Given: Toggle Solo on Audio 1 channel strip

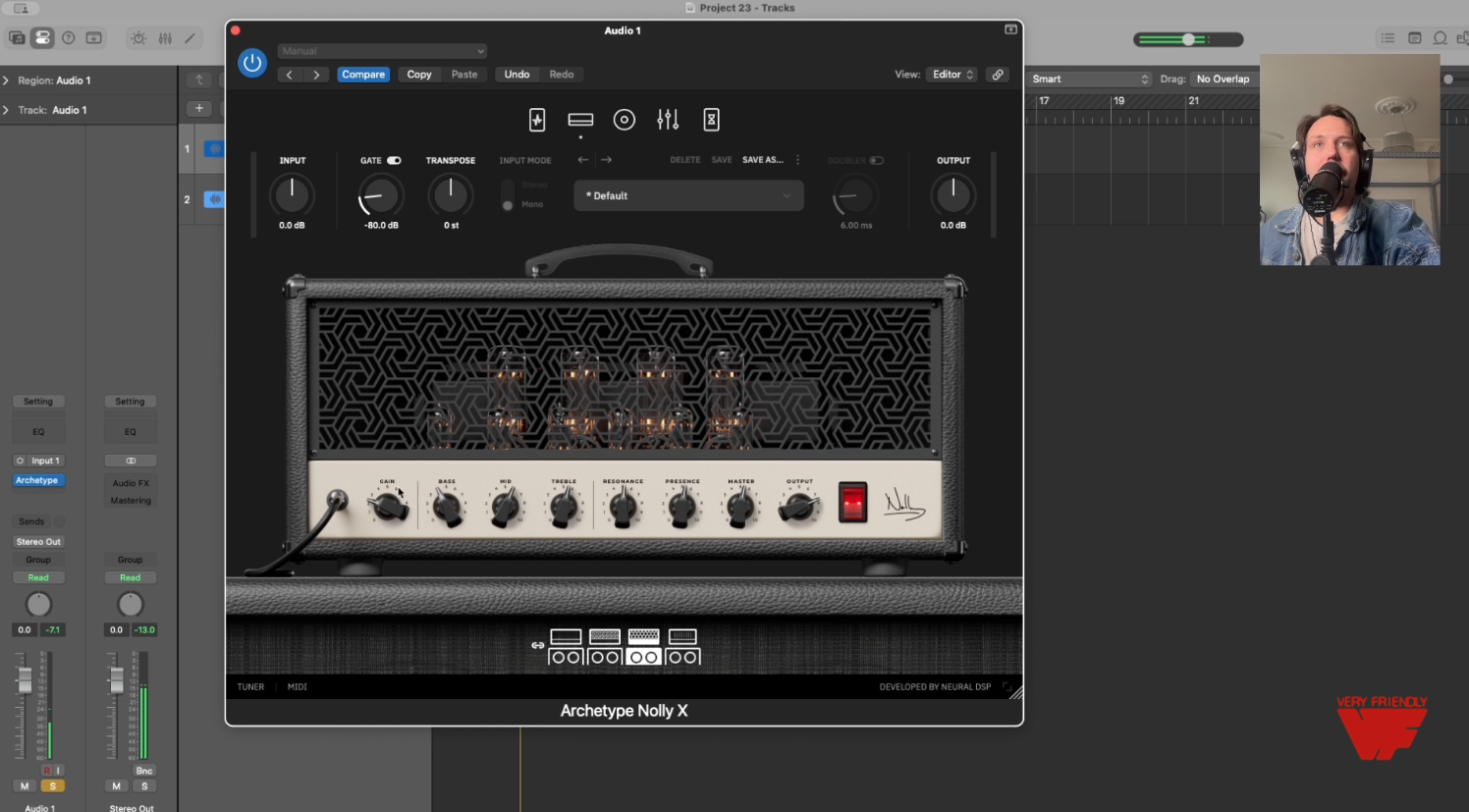Looking at the screenshot, I should point(52,785).
